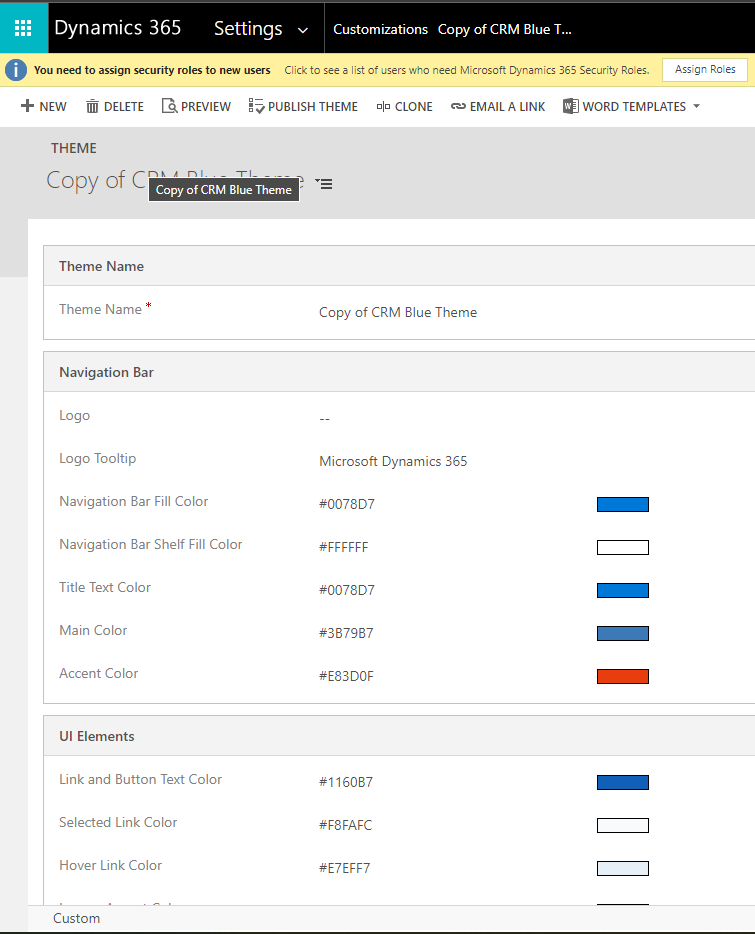This screenshot has width=755, height=934.
Task: Click the NEW plus icon
Action: pos(27,106)
